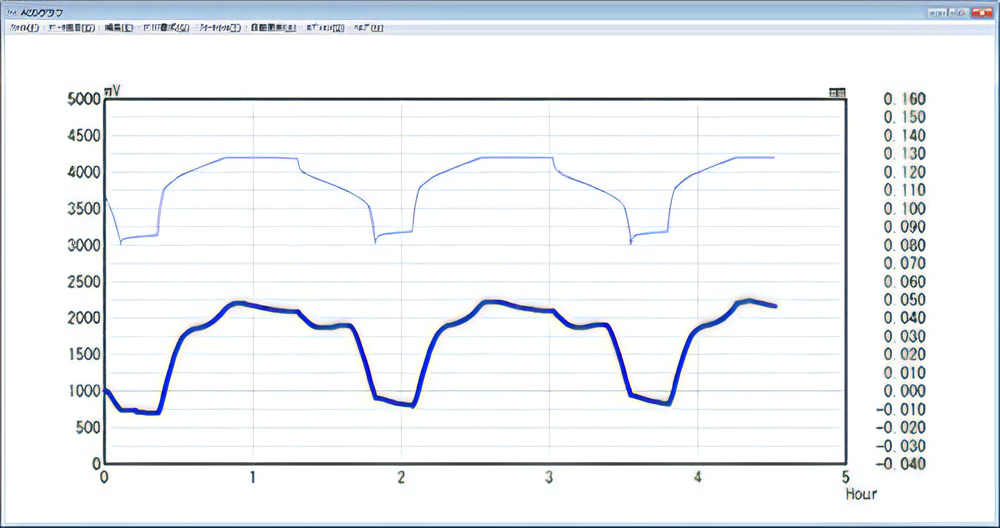The width and height of the screenshot is (1000, 528).
Task: Click the mV unit label above left axis
Action: click(112, 92)
